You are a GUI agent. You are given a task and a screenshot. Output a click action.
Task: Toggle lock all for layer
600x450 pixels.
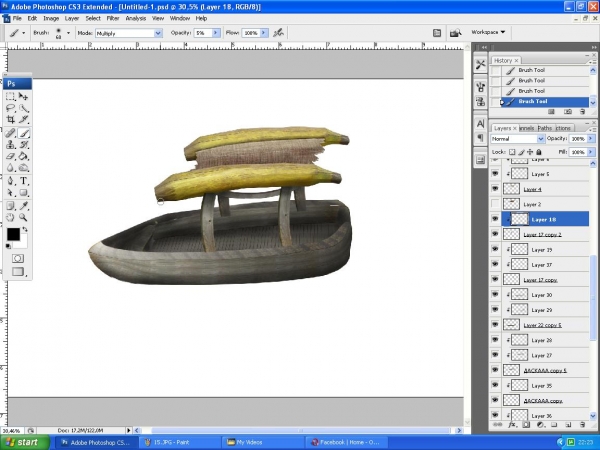pyautogui.click(x=539, y=152)
